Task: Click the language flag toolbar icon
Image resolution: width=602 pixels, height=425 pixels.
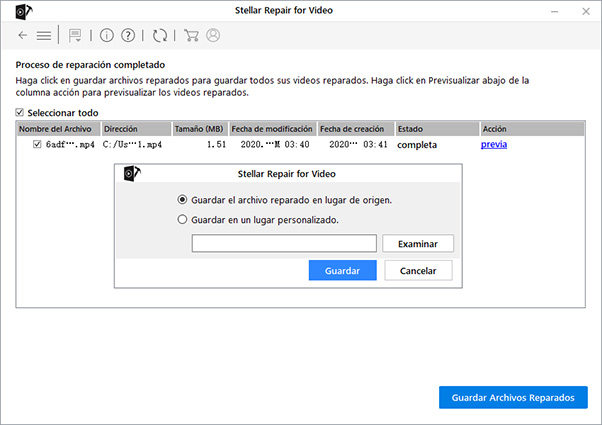Action: (x=75, y=35)
